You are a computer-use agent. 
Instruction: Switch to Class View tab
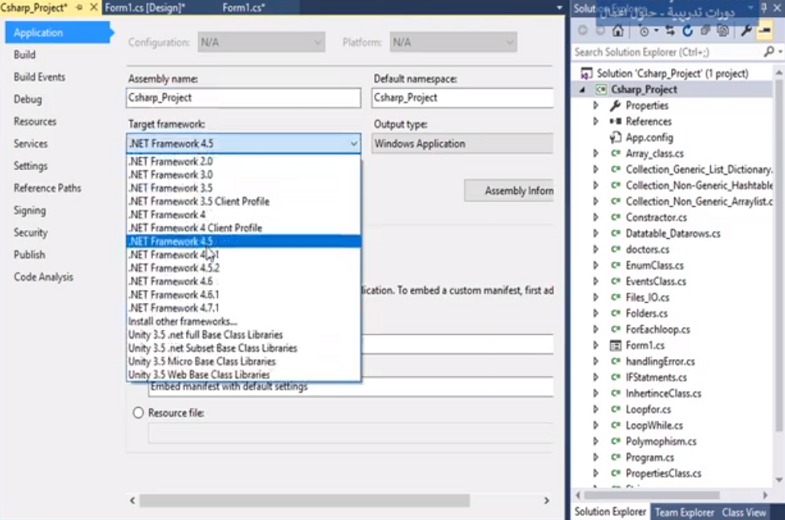[x=744, y=512]
